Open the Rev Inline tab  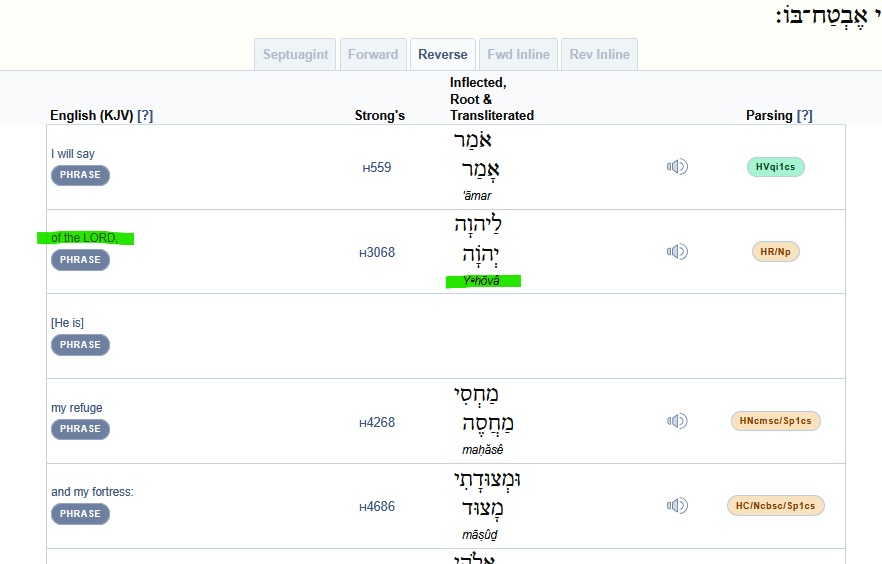tap(600, 55)
